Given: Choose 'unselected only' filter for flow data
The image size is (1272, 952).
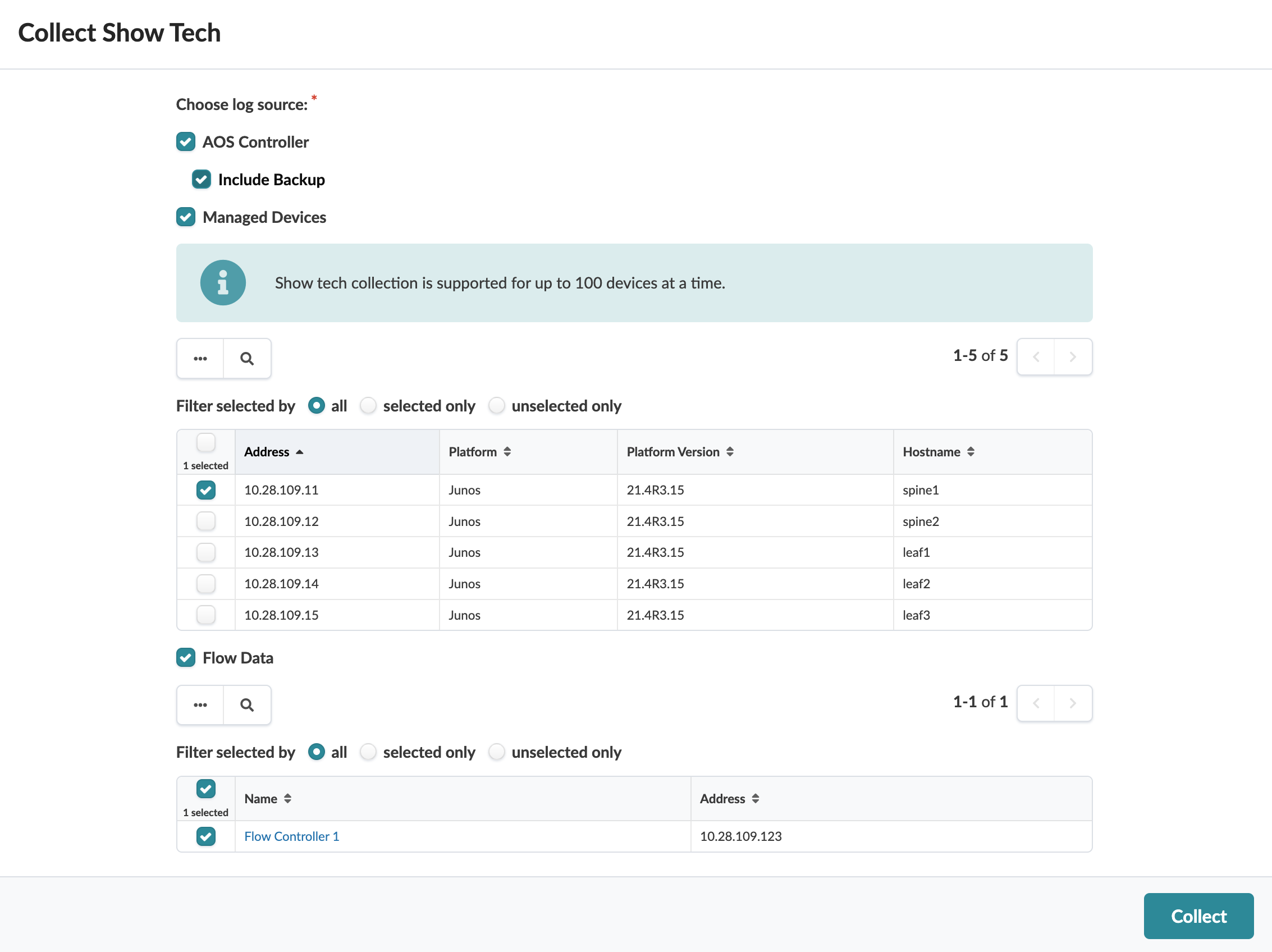Looking at the screenshot, I should pyautogui.click(x=497, y=752).
